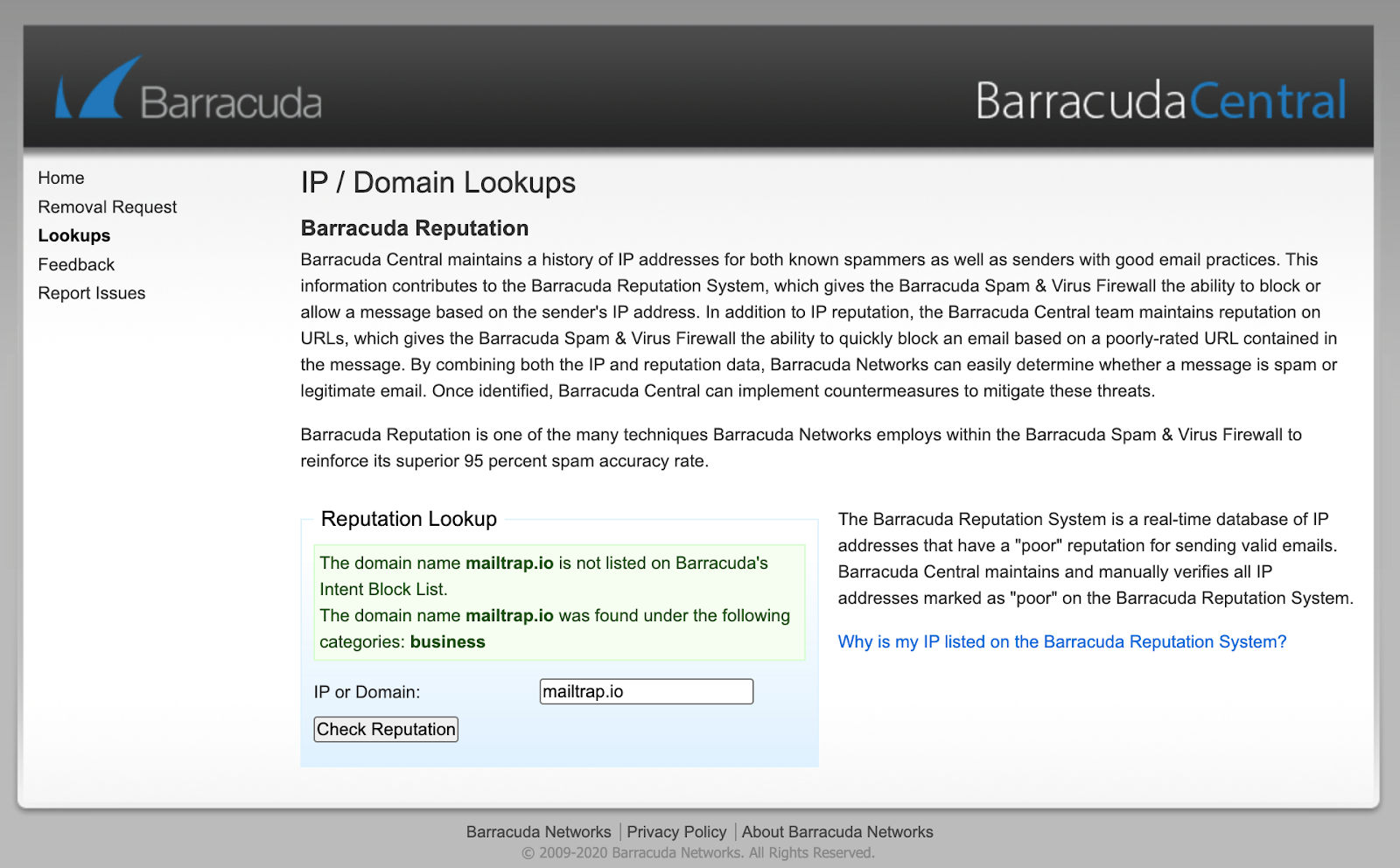The image size is (1400, 868).
Task: Click the IP or Domain input field
Action: [x=647, y=691]
